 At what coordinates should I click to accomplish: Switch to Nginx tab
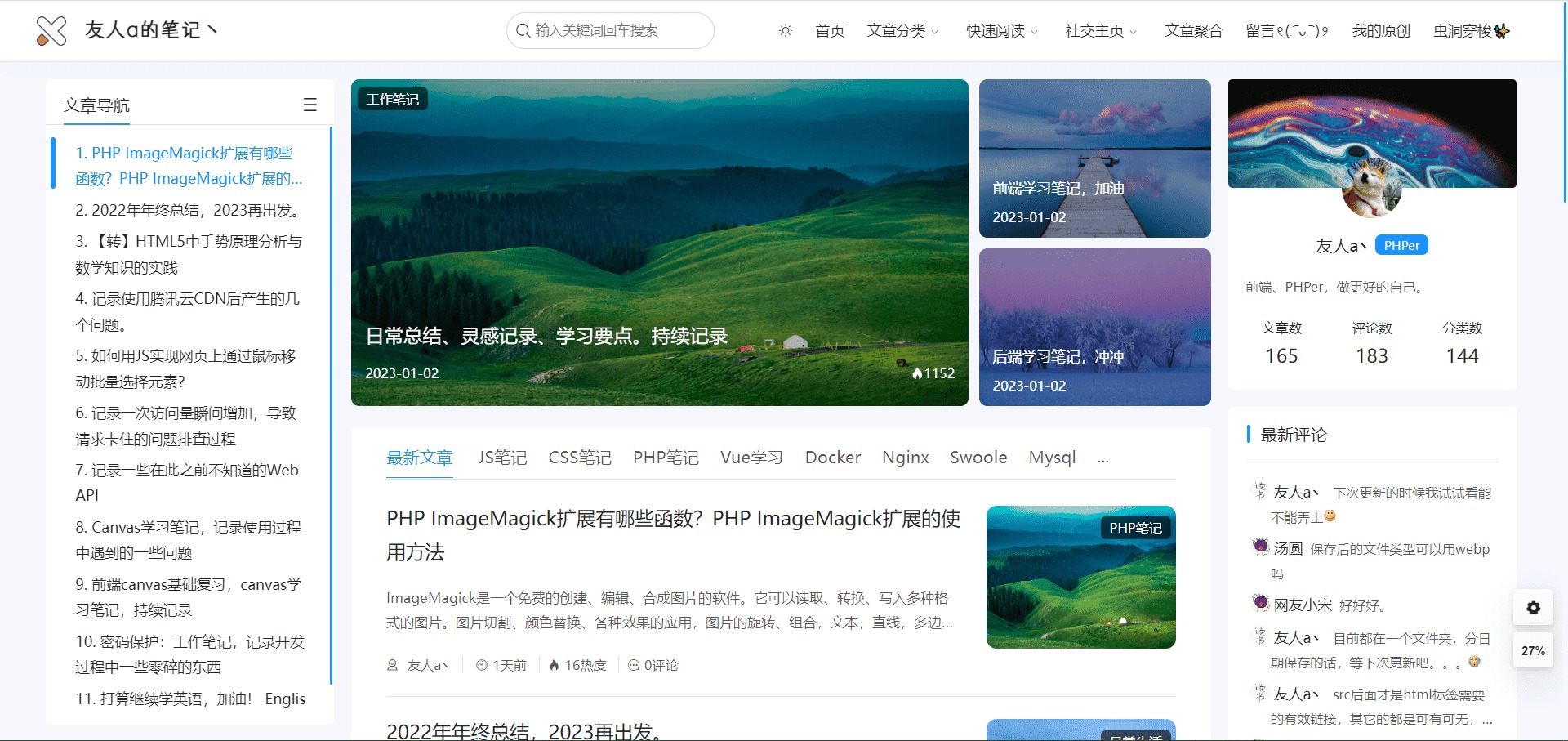[x=906, y=458]
